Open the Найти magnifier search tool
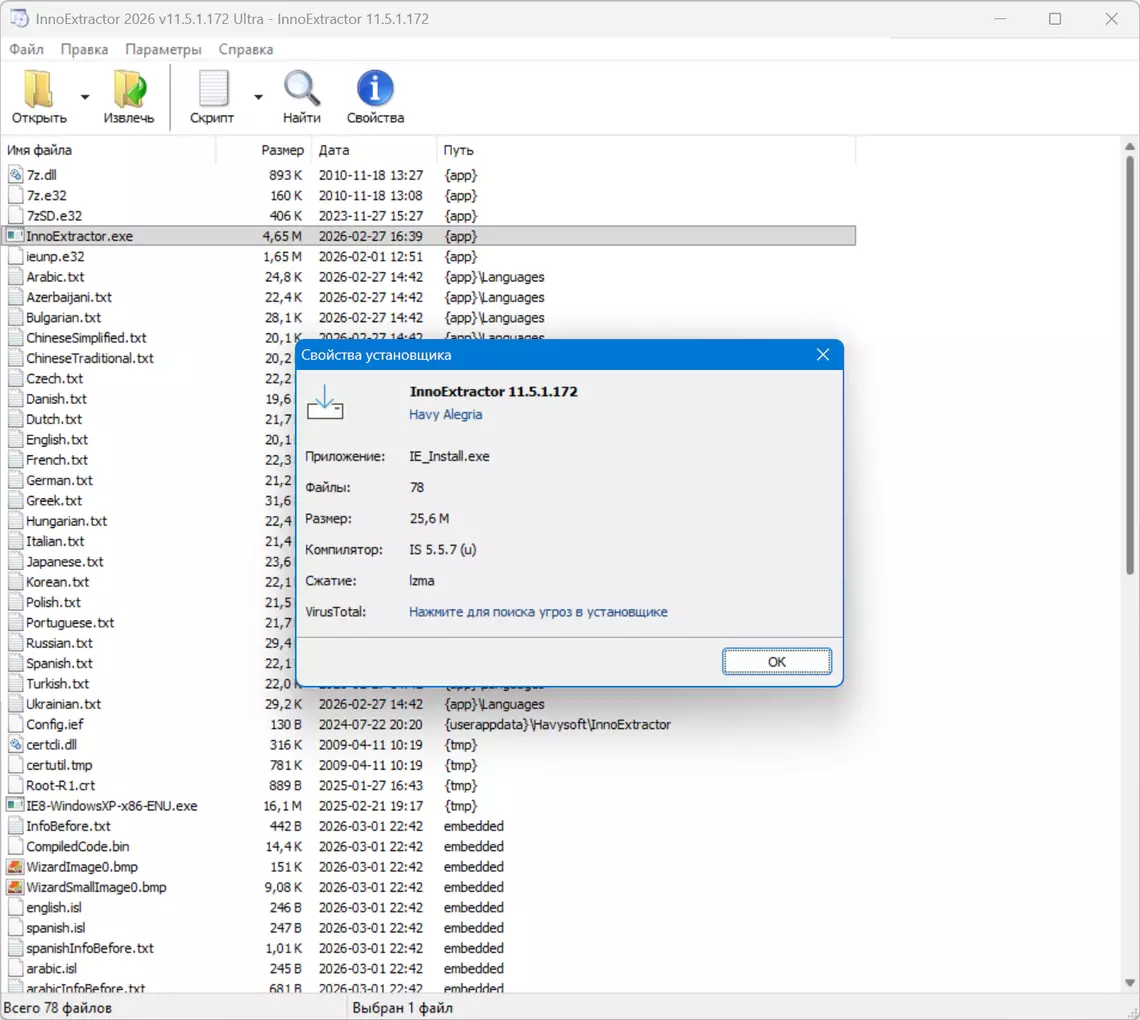Screen dimensions: 1140x1020 point(301,90)
